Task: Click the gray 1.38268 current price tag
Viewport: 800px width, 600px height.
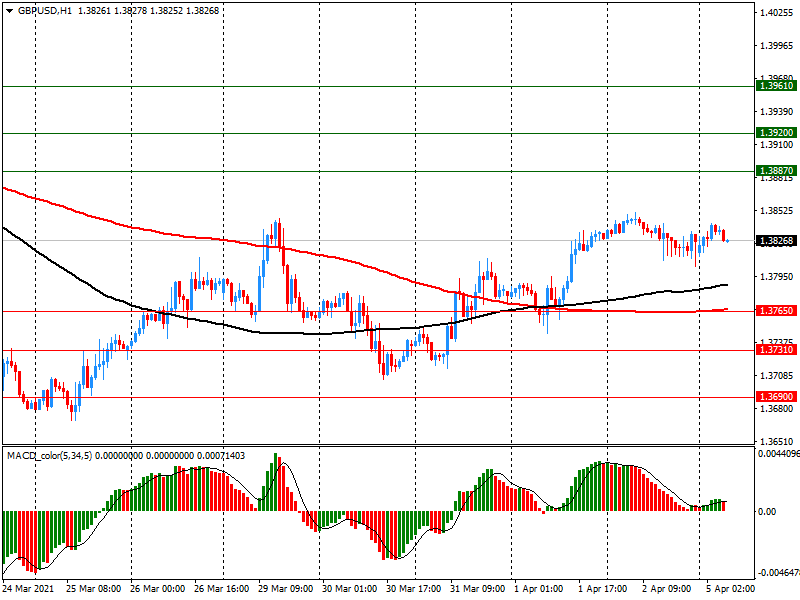Action: (775, 241)
